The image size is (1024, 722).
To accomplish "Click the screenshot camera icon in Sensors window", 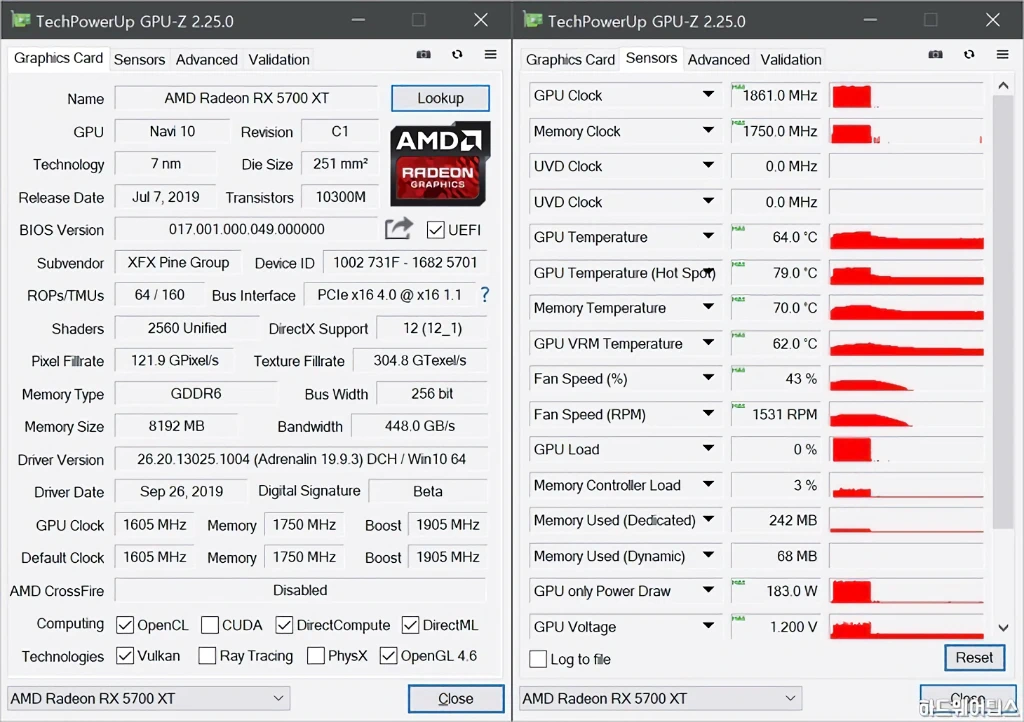I will 935,55.
